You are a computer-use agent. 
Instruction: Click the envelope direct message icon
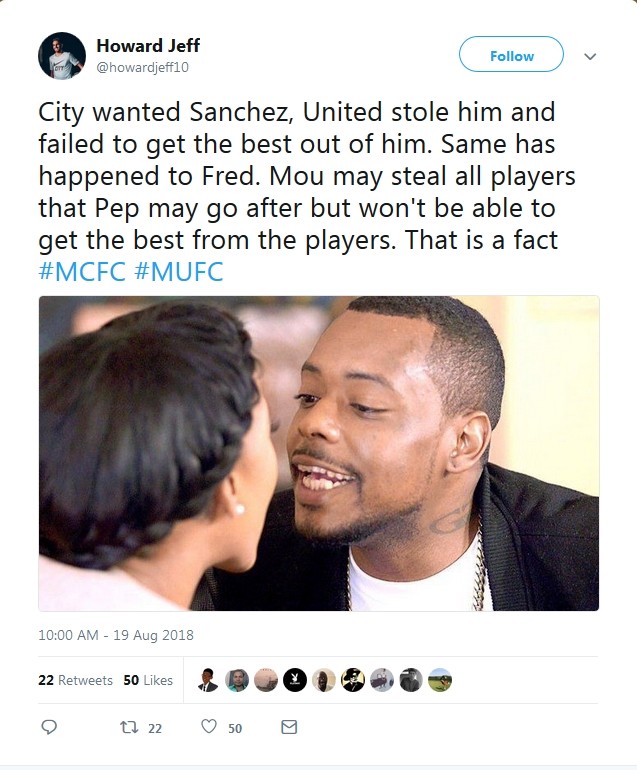click(289, 728)
